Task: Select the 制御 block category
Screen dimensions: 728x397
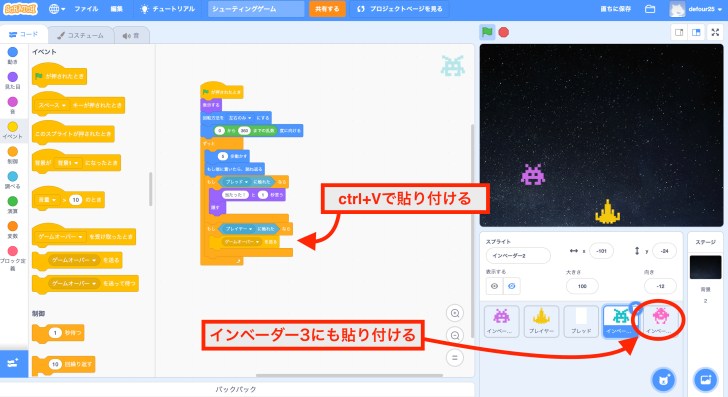Action: (x=13, y=155)
